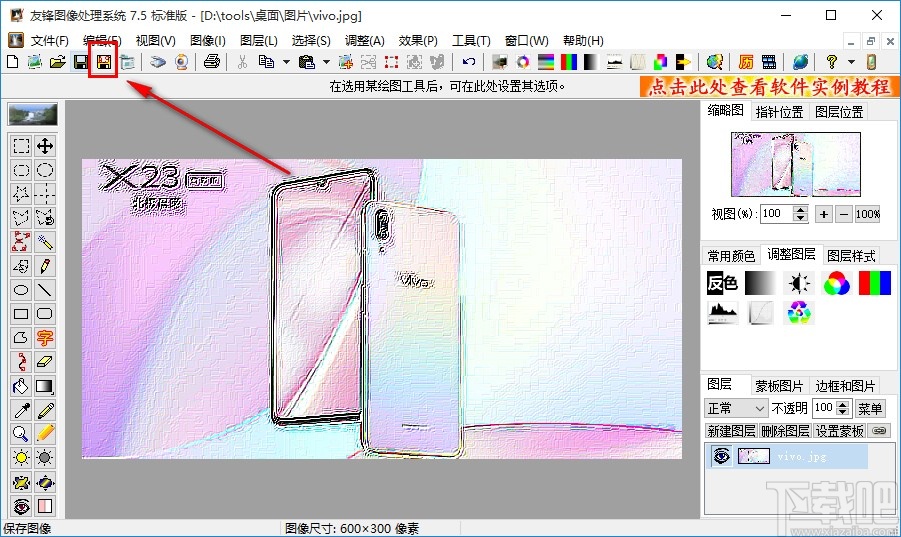This screenshot has width=901, height=537.
Task: Increase the view percent spinner value
Action: 800,210
